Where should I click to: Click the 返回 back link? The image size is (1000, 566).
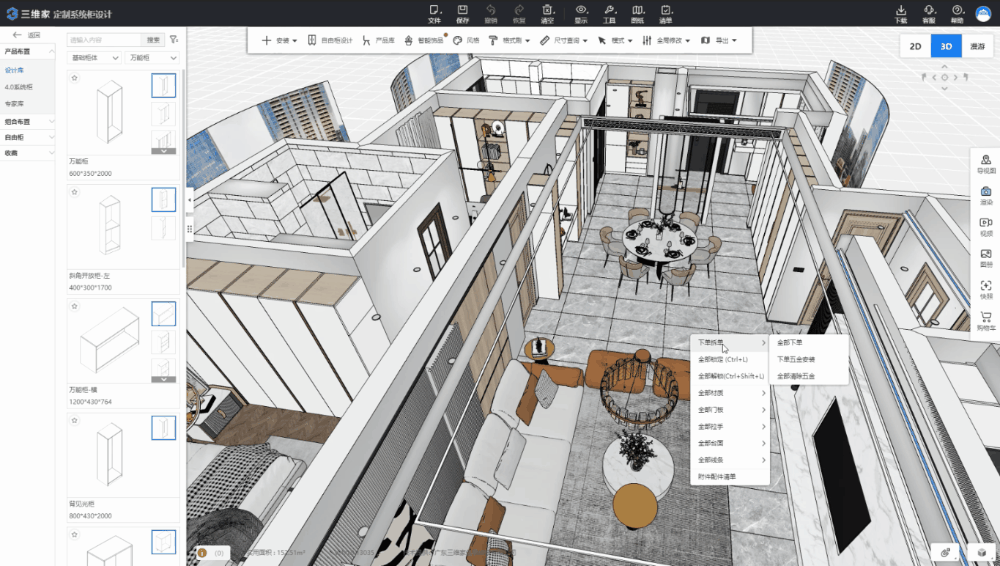point(26,35)
